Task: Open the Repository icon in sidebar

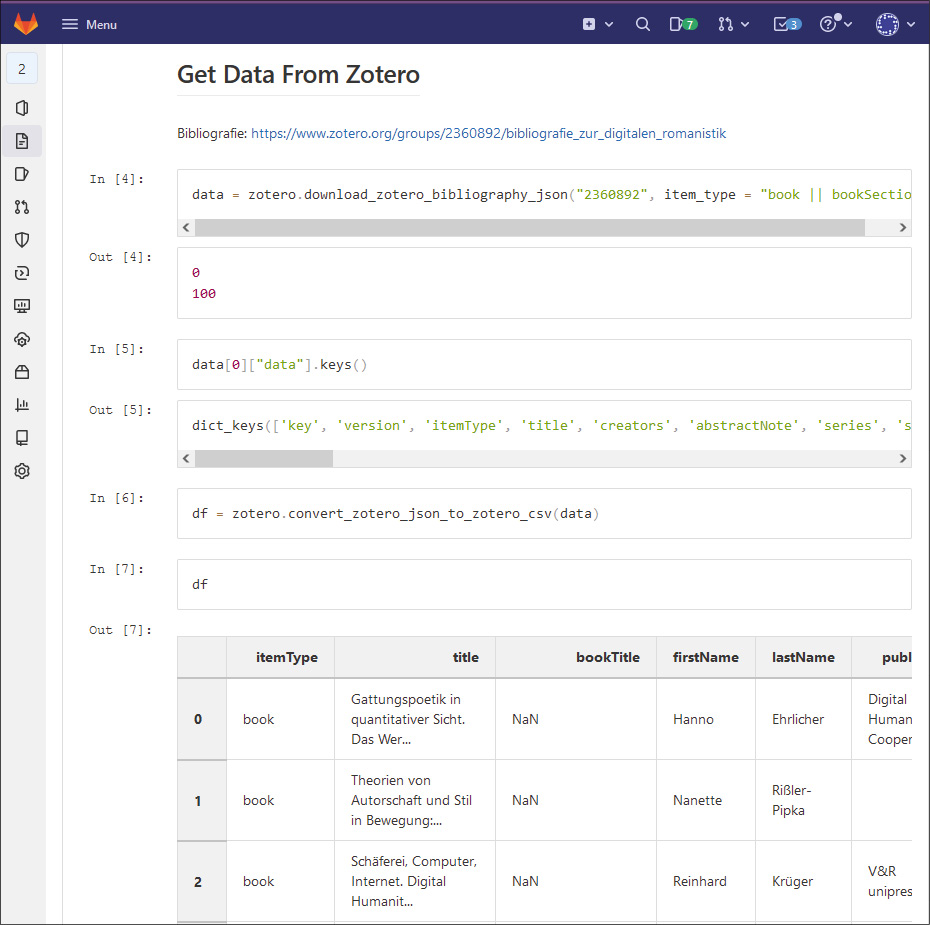Action: (22, 141)
